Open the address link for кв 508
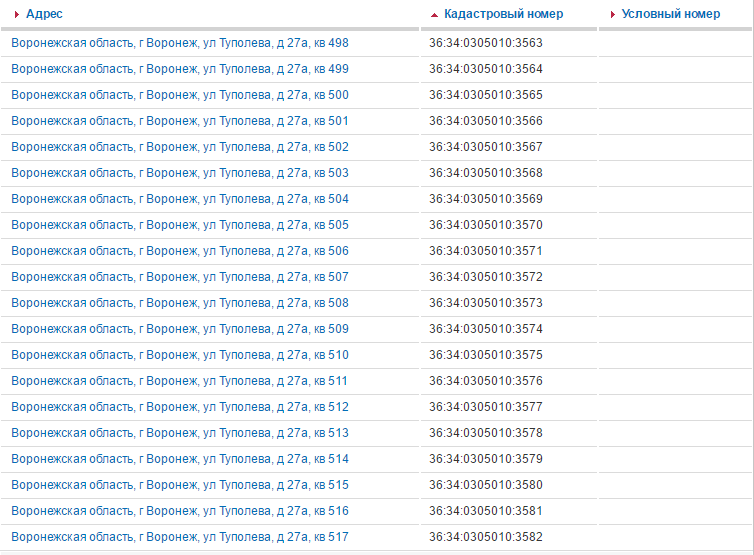 (x=180, y=303)
